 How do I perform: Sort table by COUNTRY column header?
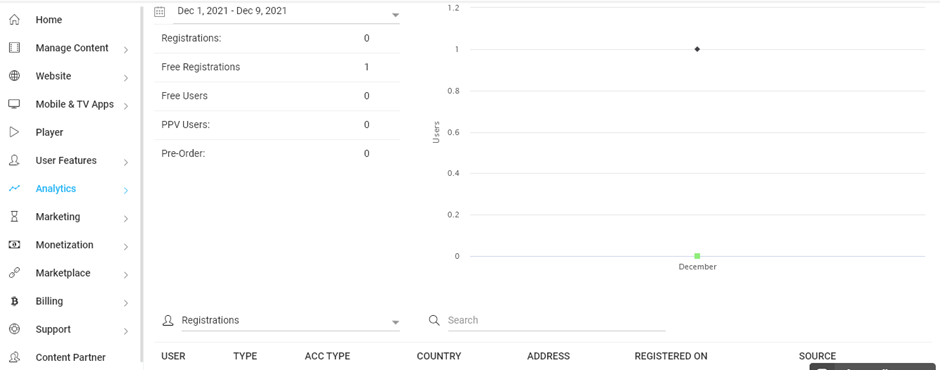[439, 356]
